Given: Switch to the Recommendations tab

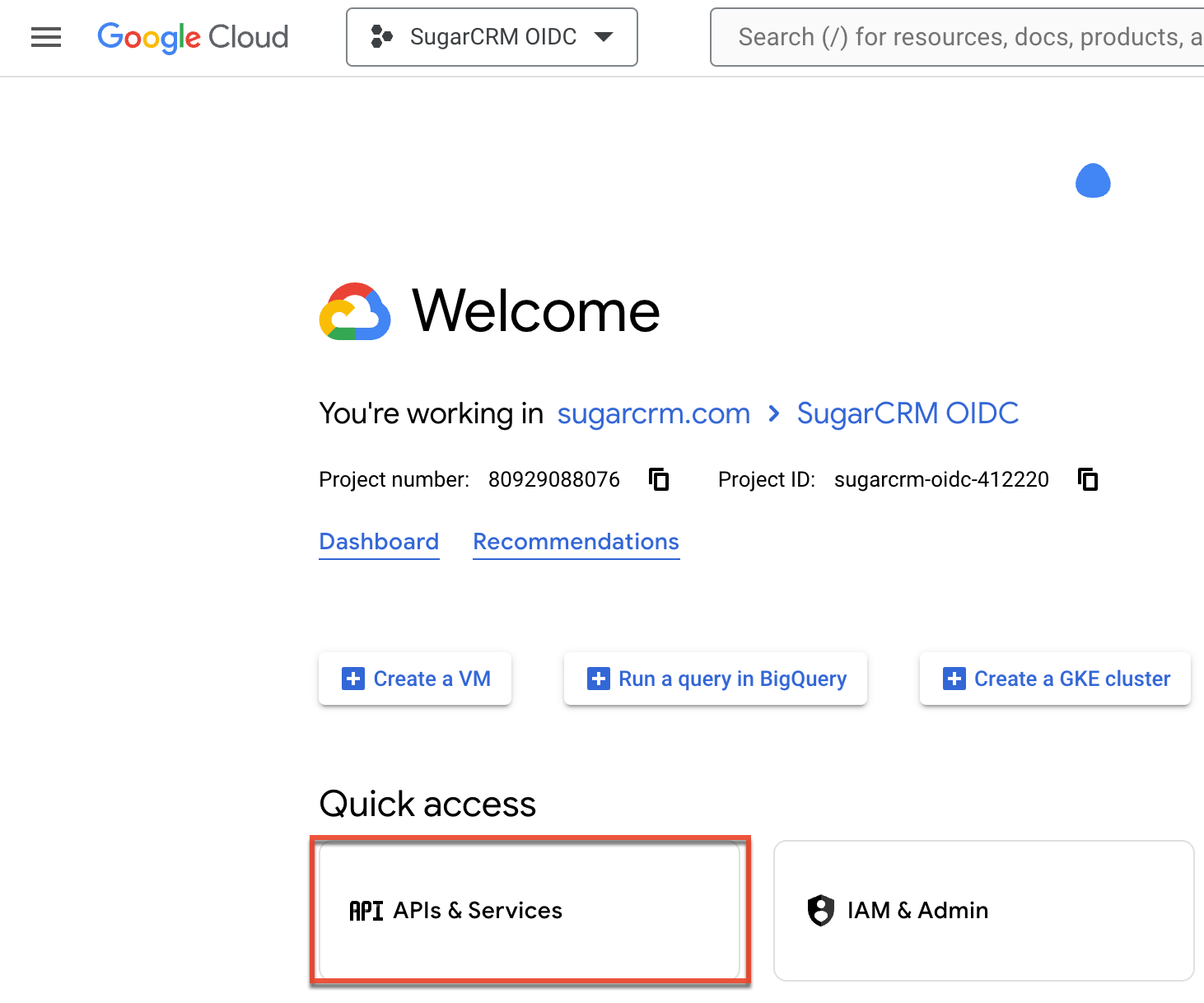Looking at the screenshot, I should [576, 541].
